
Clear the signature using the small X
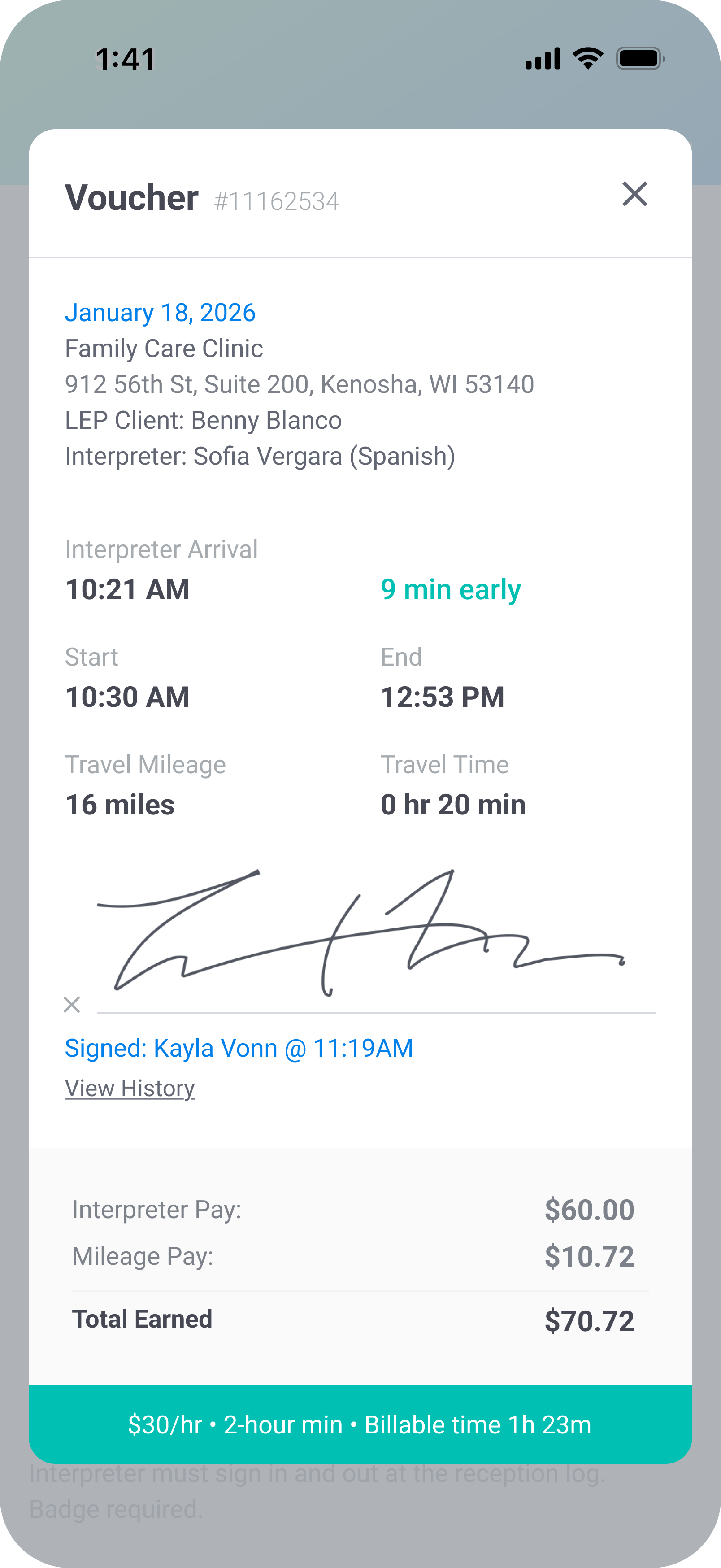(72, 1004)
